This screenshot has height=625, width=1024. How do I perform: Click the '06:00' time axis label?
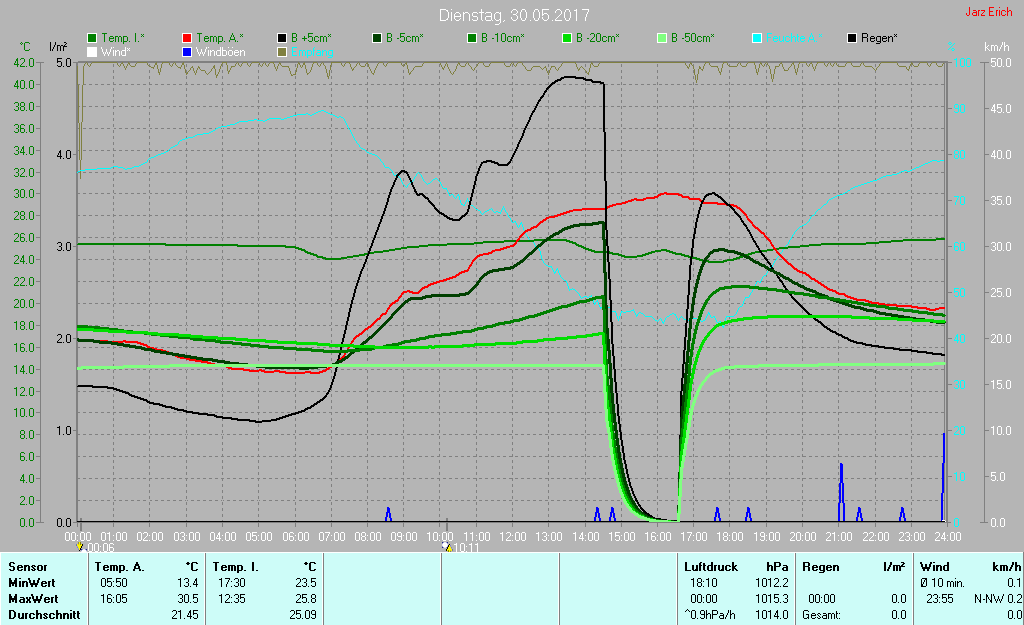[295, 537]
